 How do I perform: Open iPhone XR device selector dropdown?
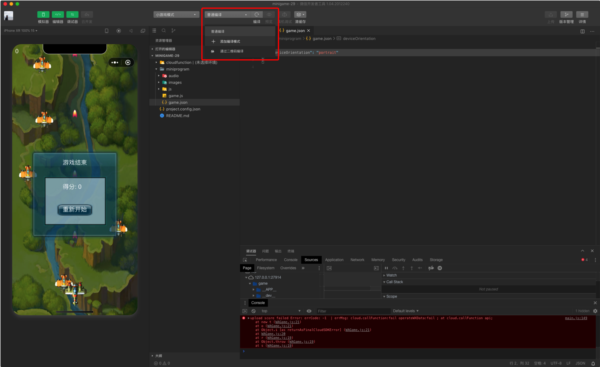[x=21, y=30]
